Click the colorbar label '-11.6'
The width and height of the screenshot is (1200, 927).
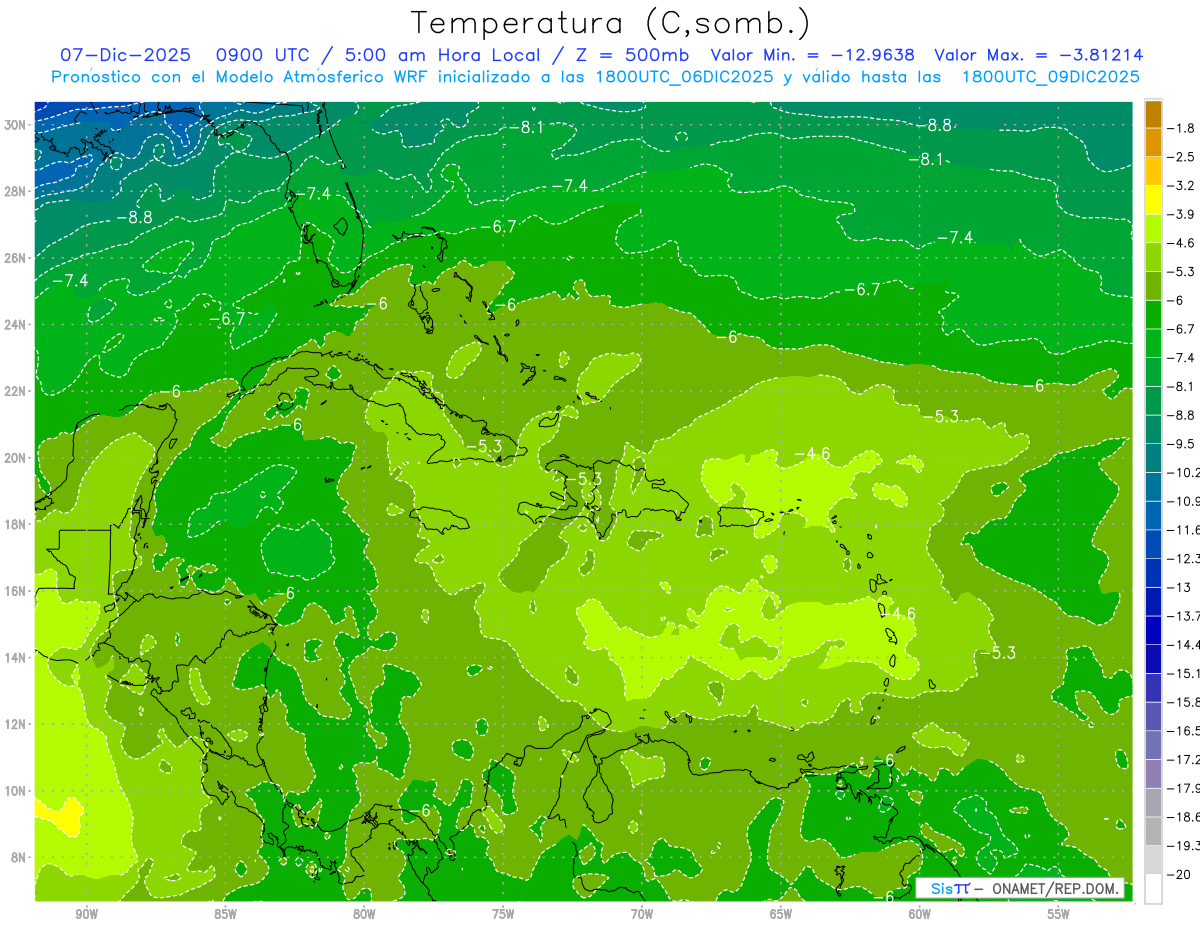click(x=1183, y=529)
